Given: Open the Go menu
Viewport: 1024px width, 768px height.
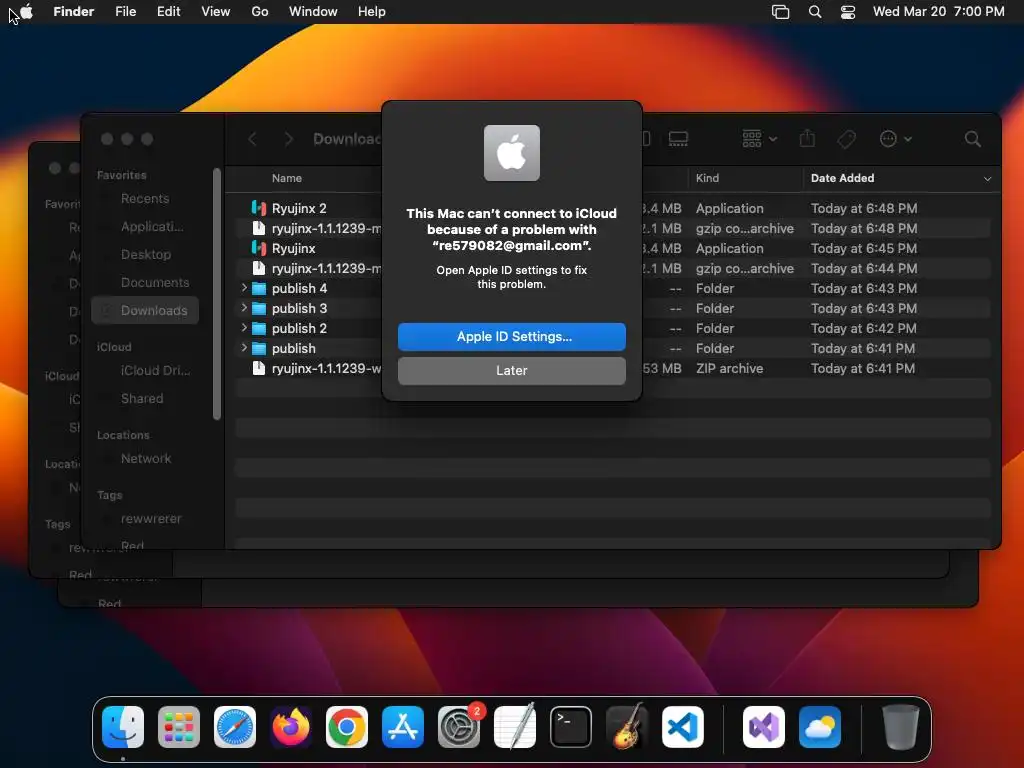Looking at the screenshot, I should point(260,12).
